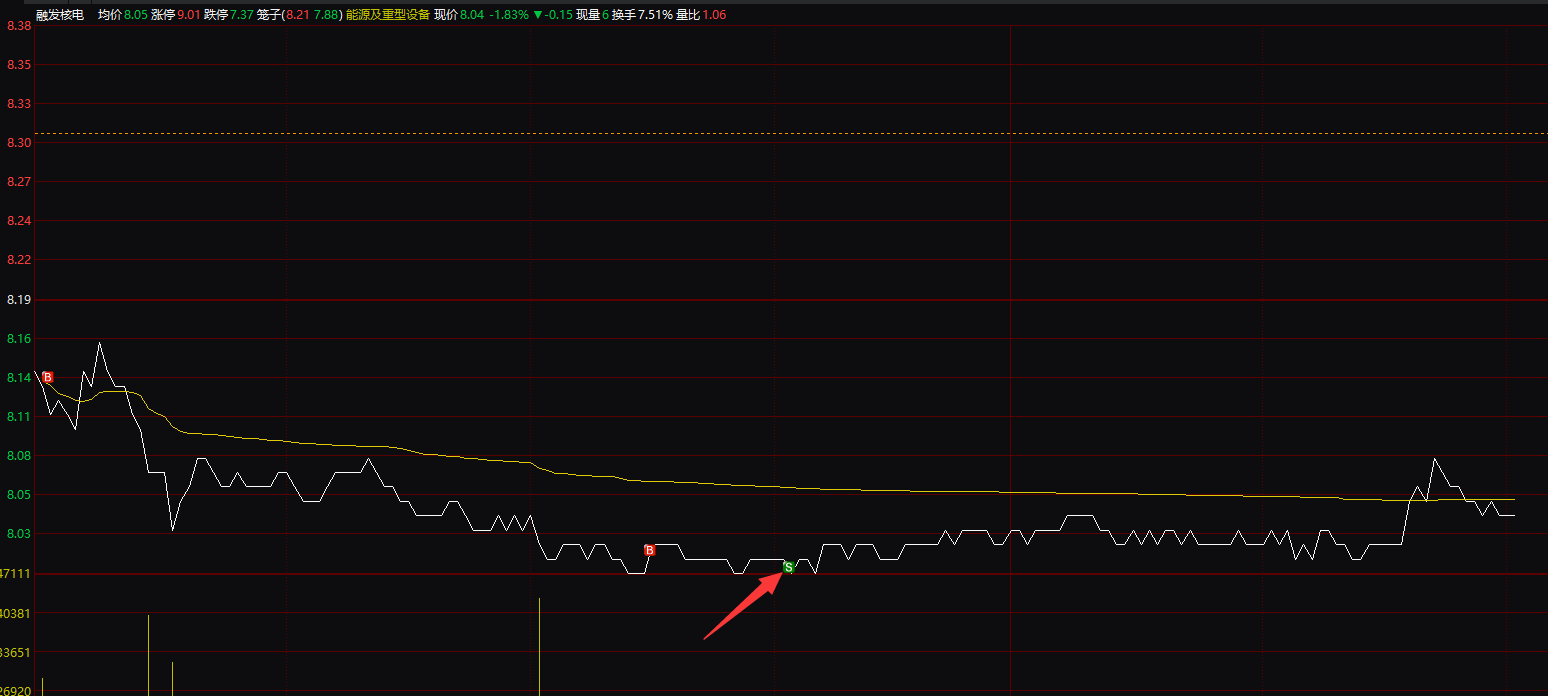Click the red B marker on the 8.02 price line
Image resolution: width=1548 pixels, height=696 pixels.
pyautogui.click(x=649, y=550)
